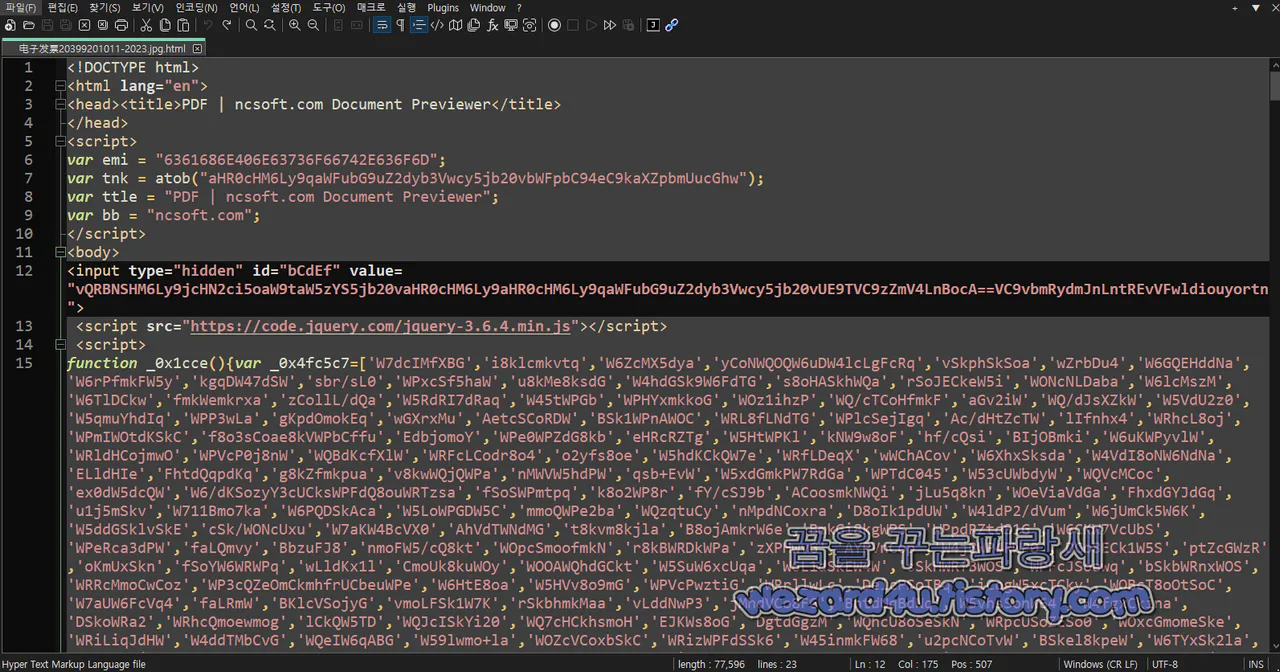The height and width of the screenshot is (672, 1280).
Task: Toggle word wrap toolbar button
Action: [382, 25]
